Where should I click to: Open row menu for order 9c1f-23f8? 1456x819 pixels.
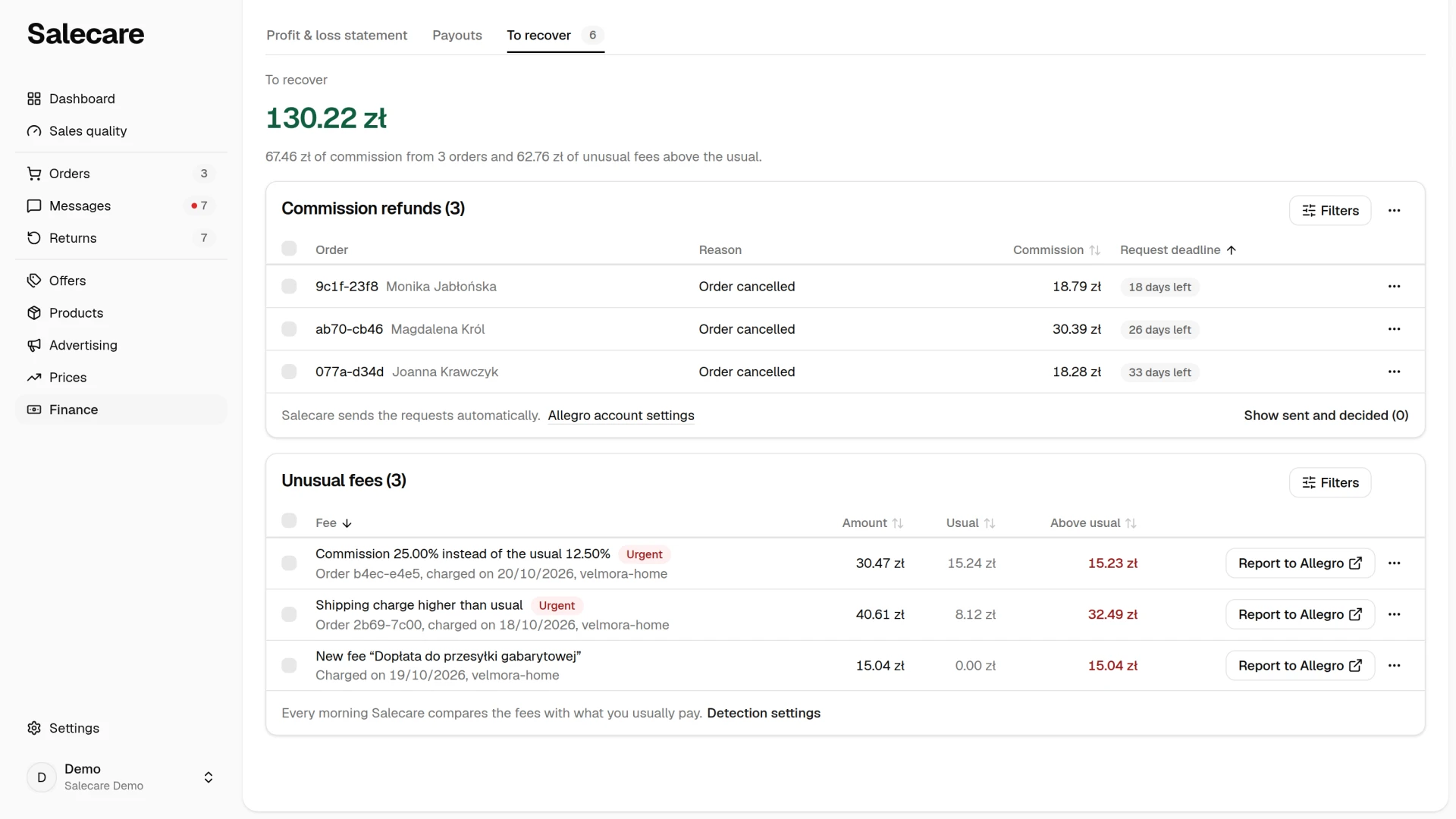tap(1394, 287)
